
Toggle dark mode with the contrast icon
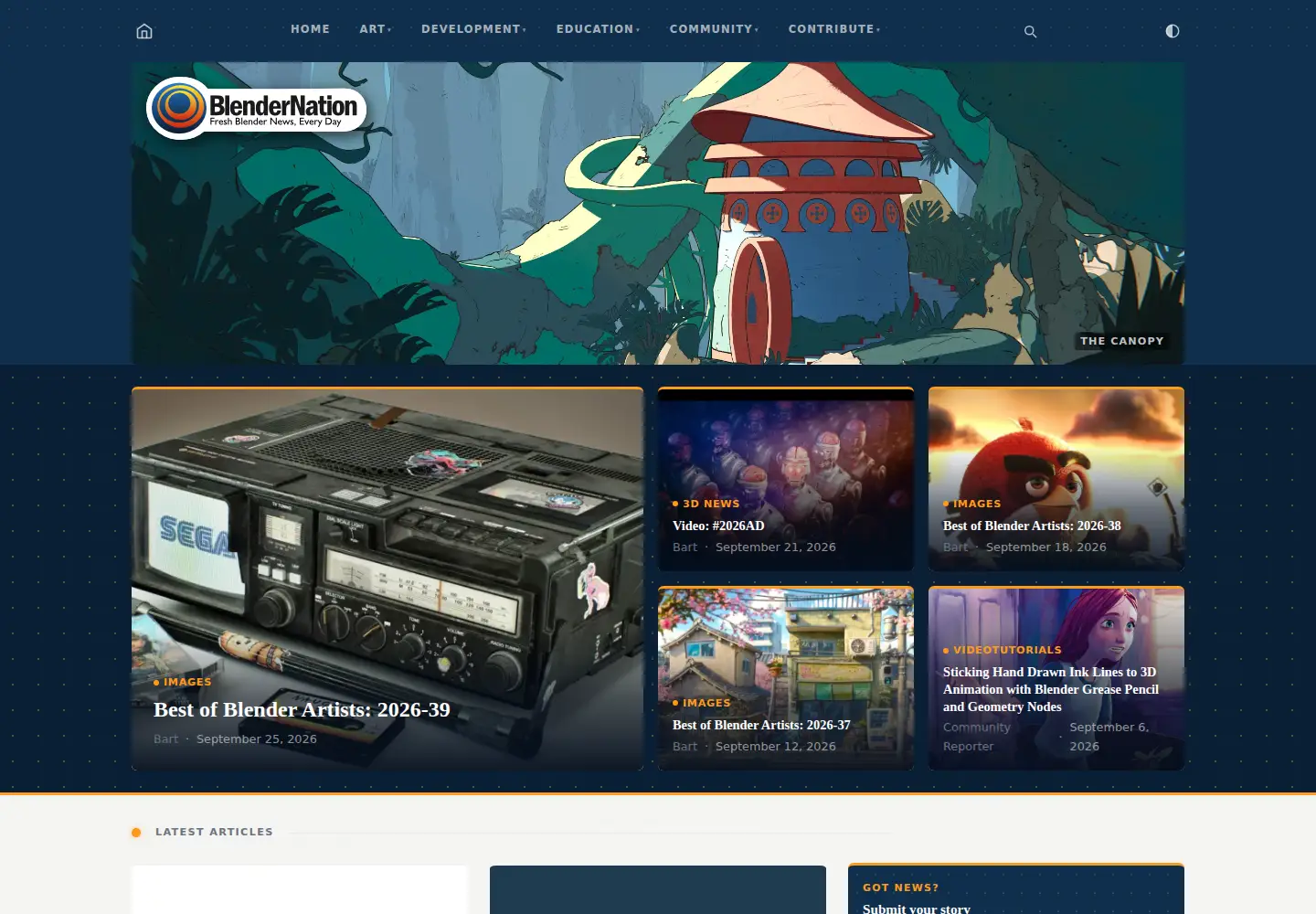[1173, 31]
